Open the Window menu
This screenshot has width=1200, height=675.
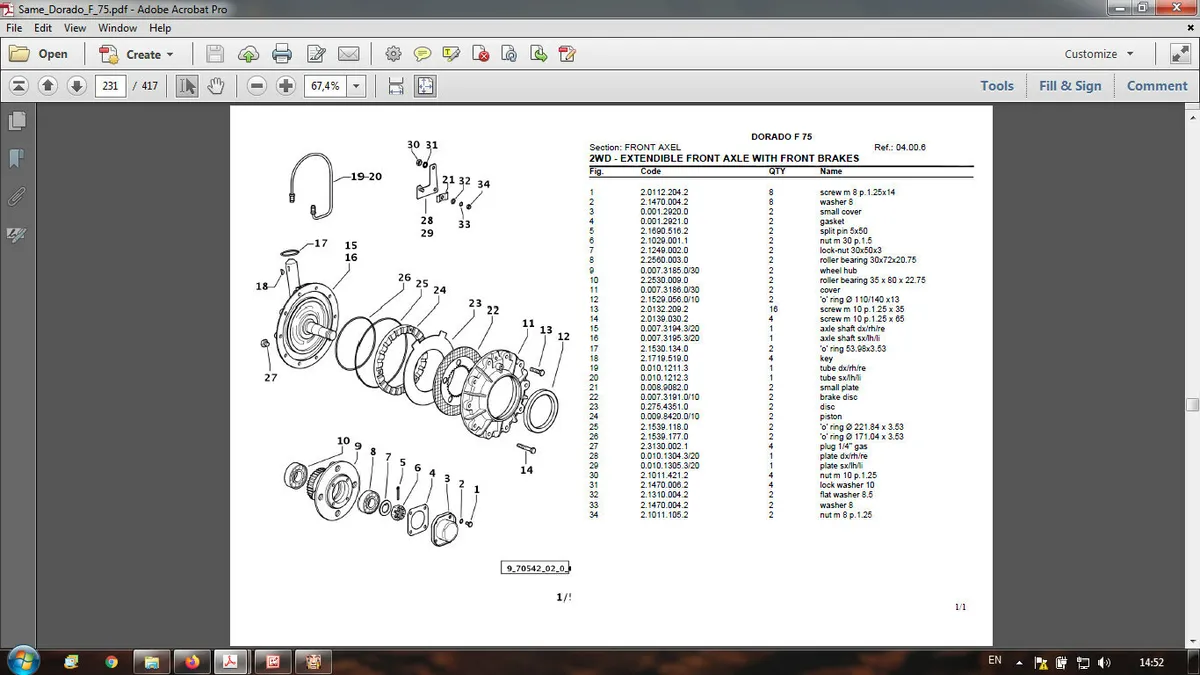pos(117,27)
